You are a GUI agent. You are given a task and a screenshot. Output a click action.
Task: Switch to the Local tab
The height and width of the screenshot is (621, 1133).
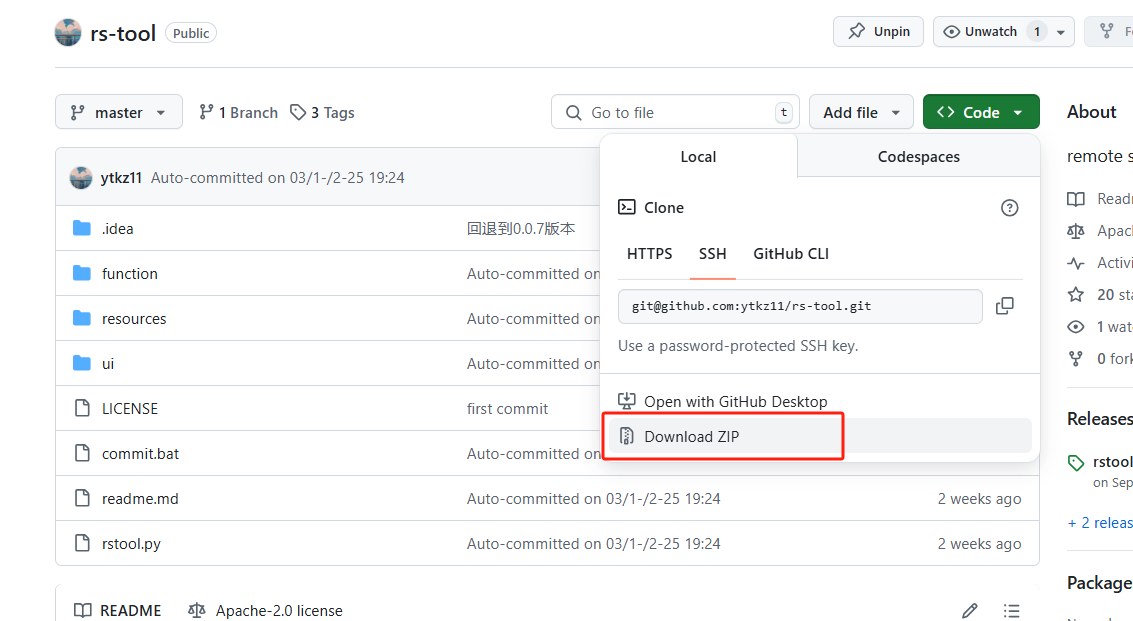pos(698,156)
